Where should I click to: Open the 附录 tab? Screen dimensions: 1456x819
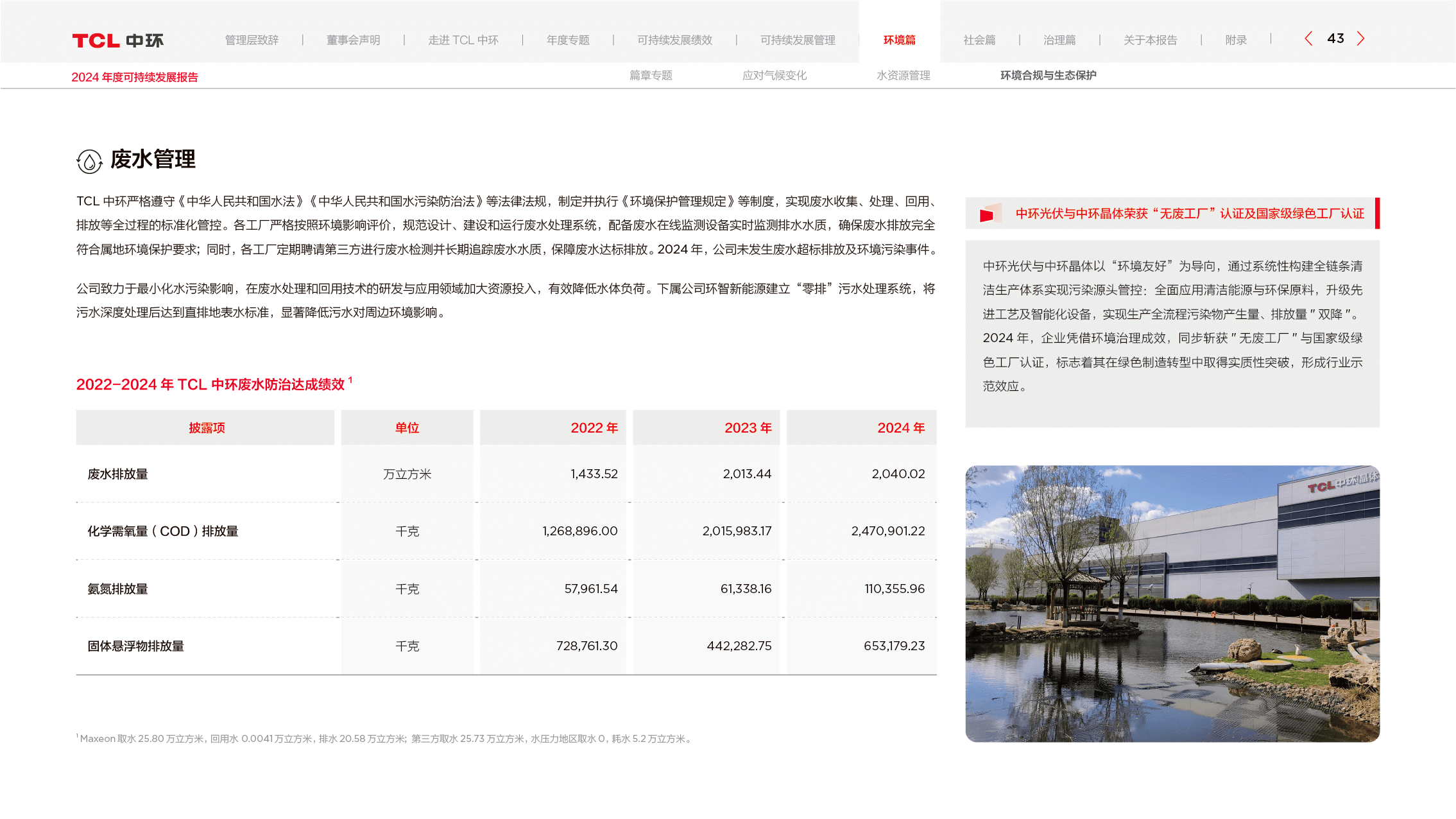(1236, 40)
